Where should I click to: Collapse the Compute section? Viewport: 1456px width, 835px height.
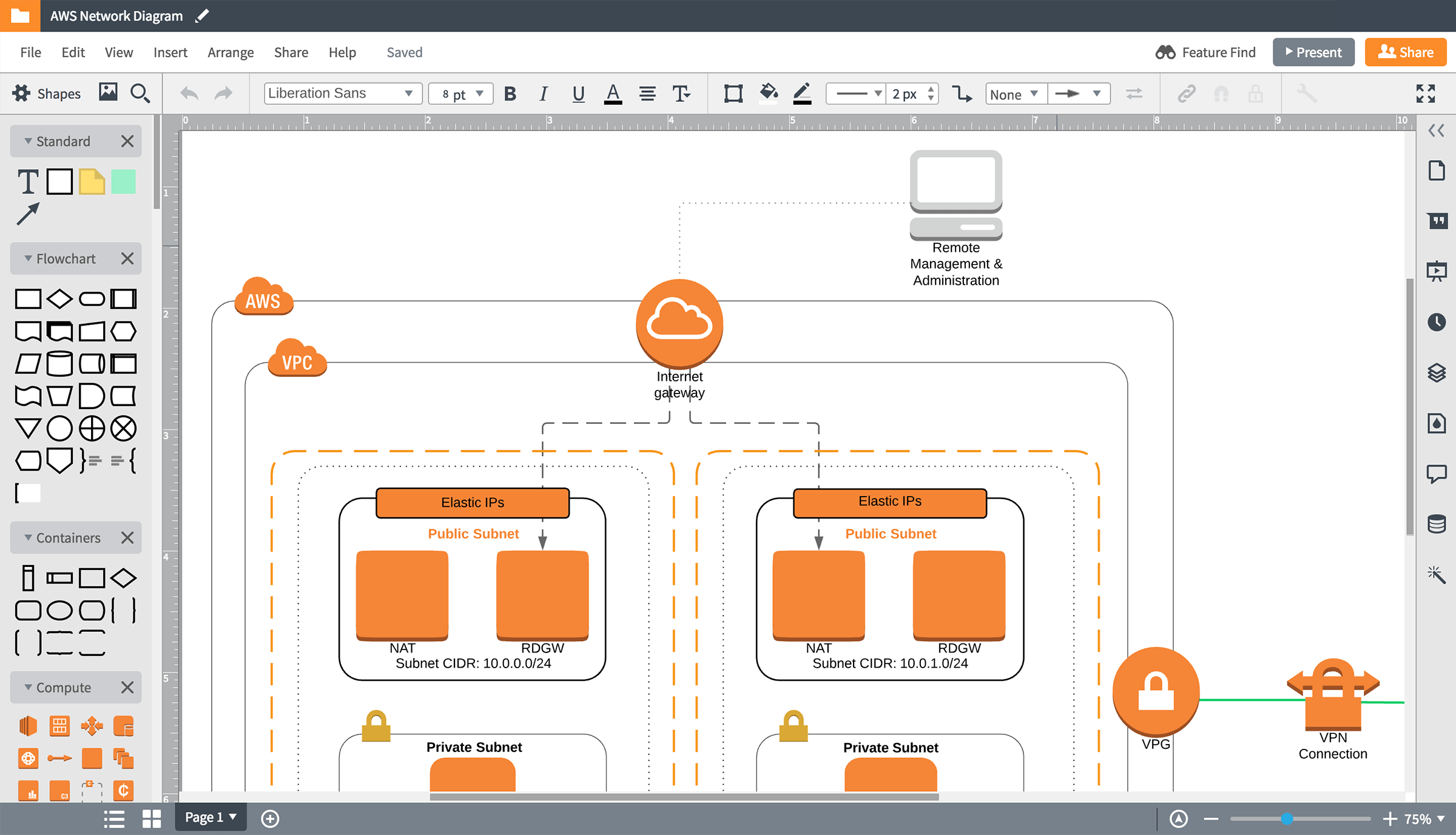pos(28,687)
